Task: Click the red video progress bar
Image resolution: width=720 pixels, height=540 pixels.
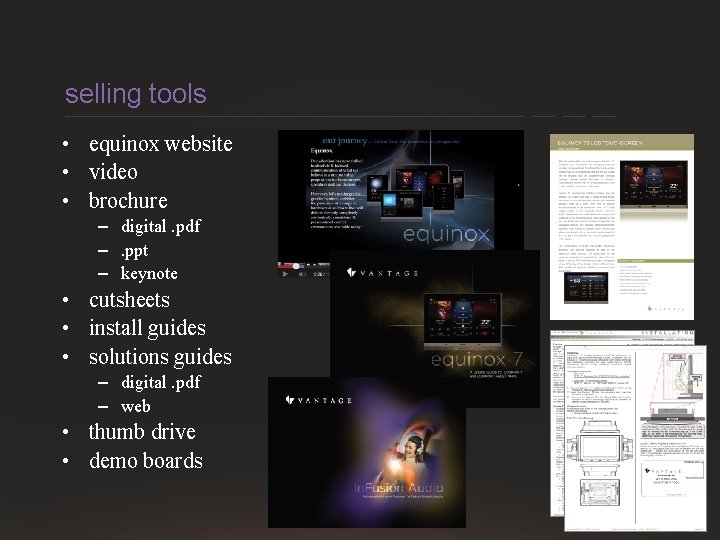Action: (288, 265)
